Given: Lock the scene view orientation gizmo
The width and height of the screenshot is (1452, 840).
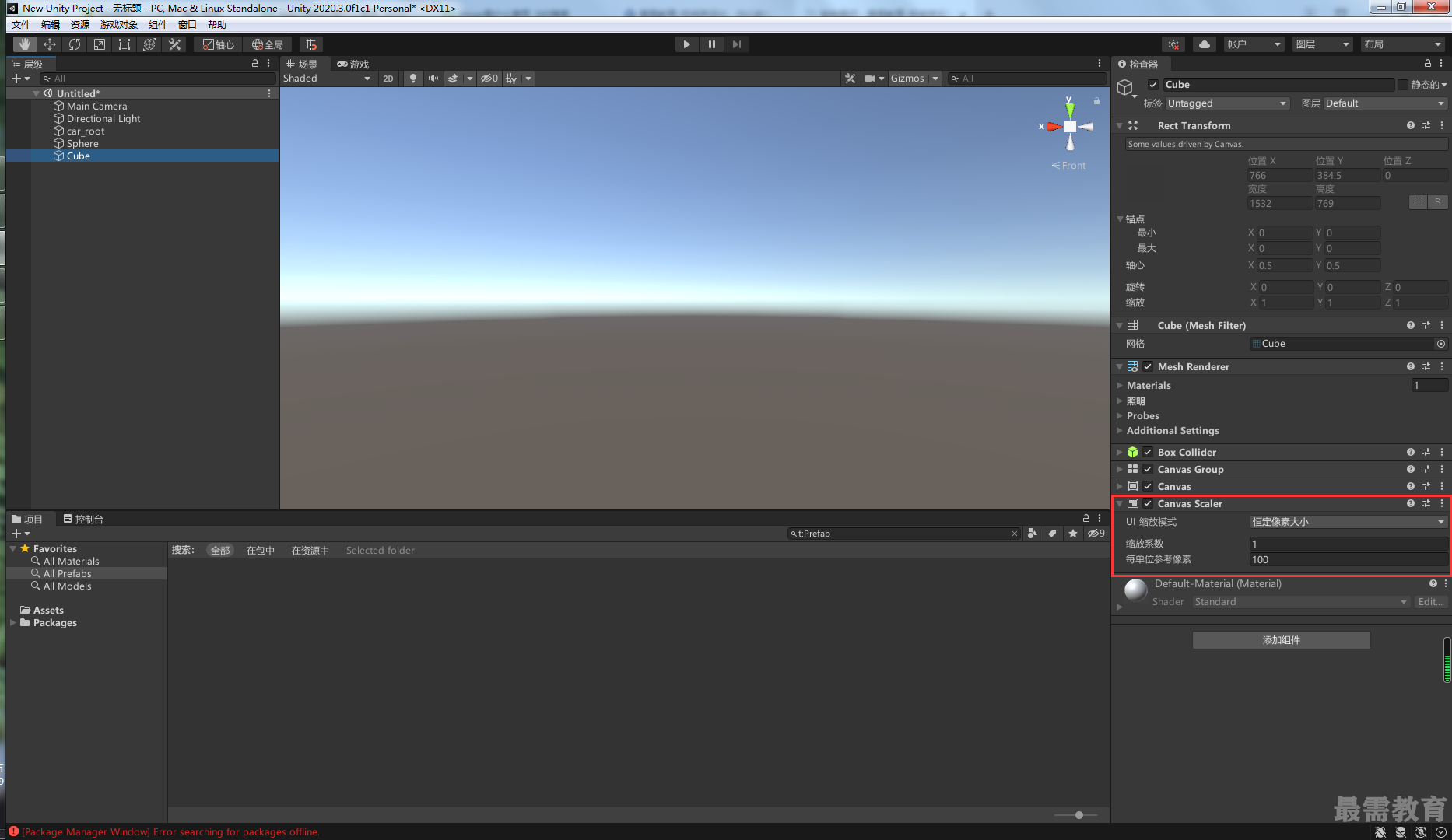Looking at the screenshot, I should [1096, 101].
